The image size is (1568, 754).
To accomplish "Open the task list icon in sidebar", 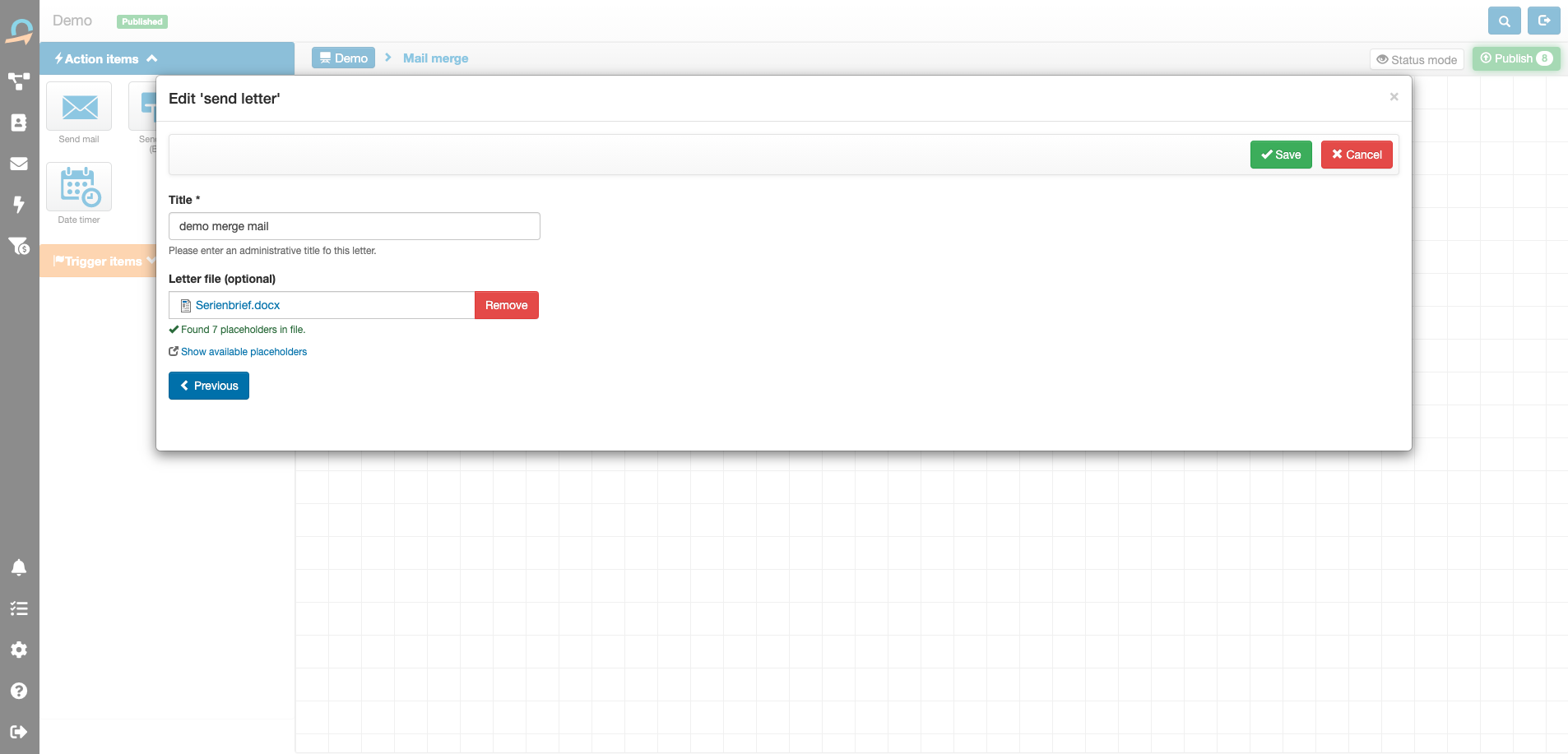I will (19, 608).
